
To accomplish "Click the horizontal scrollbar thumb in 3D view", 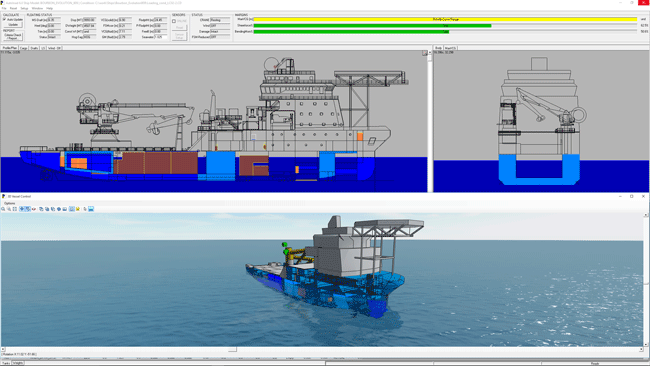I will click(x=233, y=349).
